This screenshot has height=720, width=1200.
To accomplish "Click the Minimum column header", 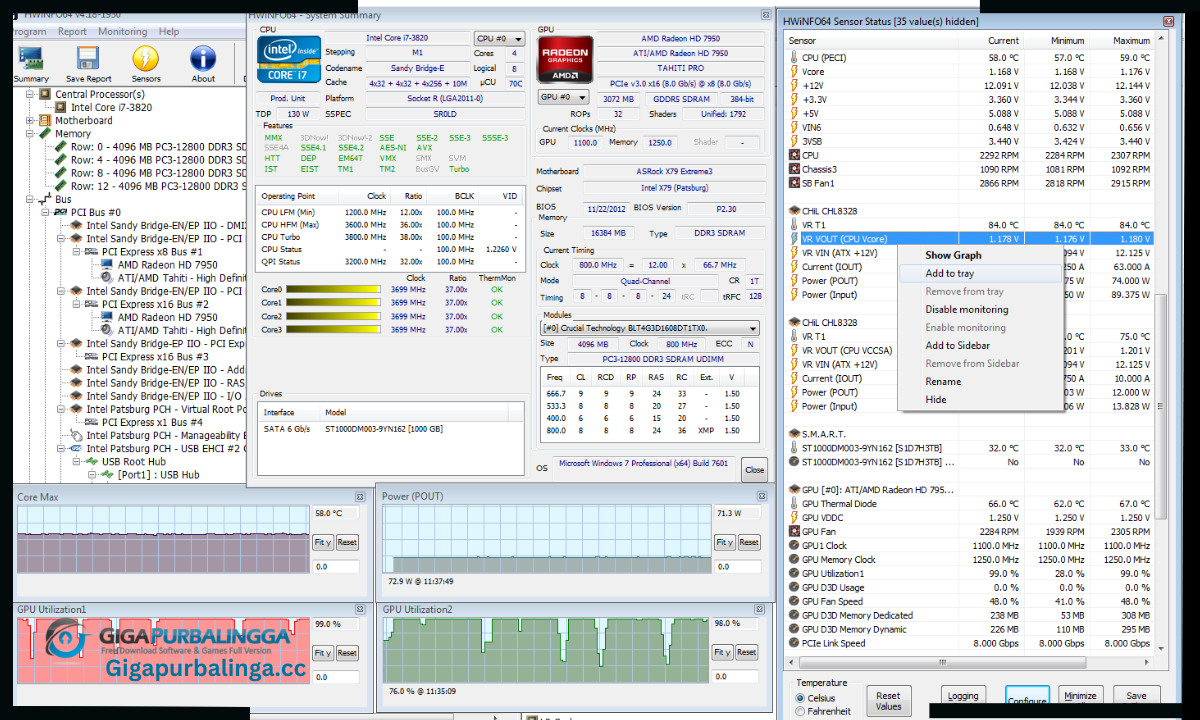I will 1055,41.
